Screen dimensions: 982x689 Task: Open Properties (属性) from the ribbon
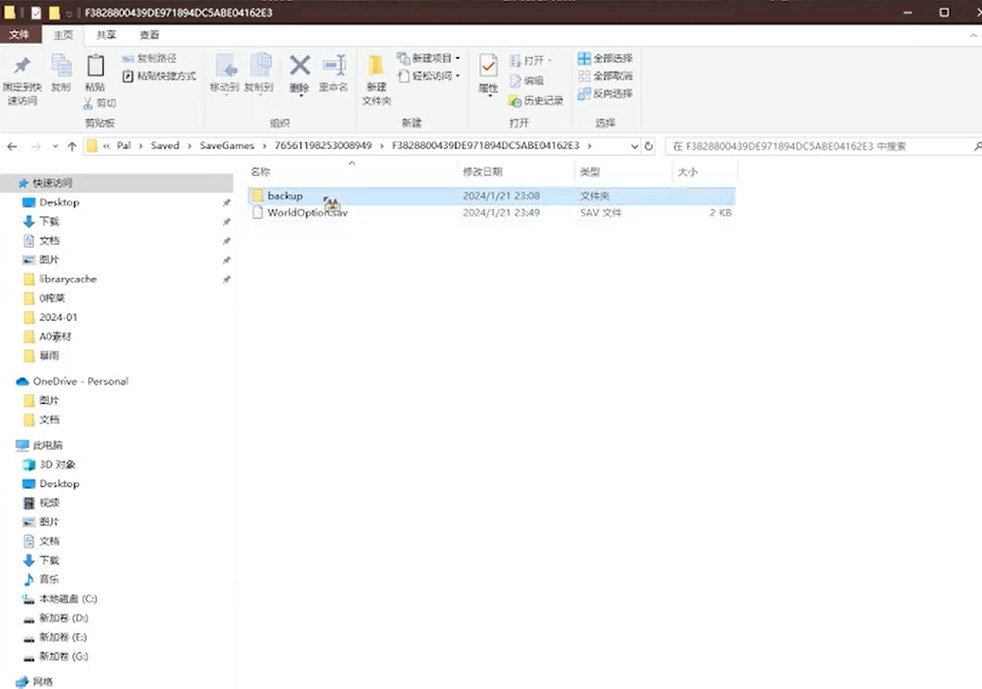[488, 68]
